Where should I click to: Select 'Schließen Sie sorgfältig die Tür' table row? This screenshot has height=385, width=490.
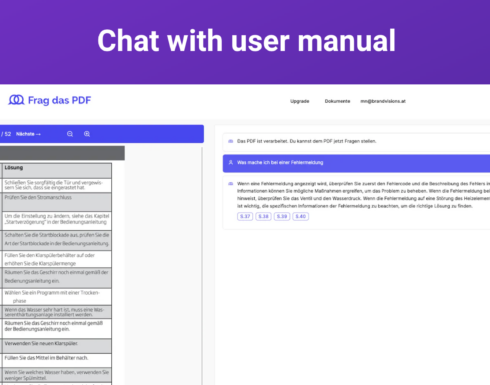pos(57,185)
